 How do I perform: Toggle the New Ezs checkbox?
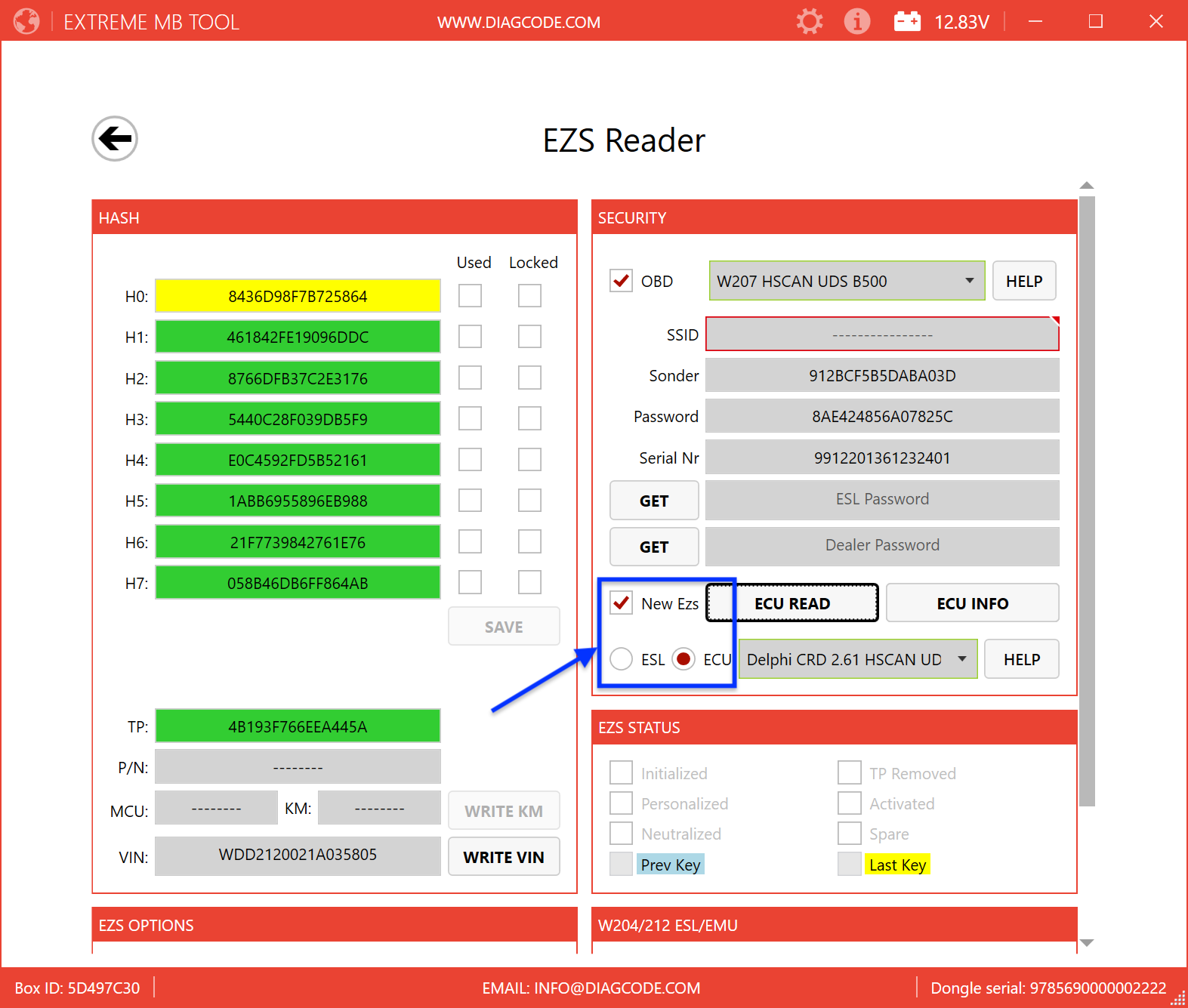(621, 603)
